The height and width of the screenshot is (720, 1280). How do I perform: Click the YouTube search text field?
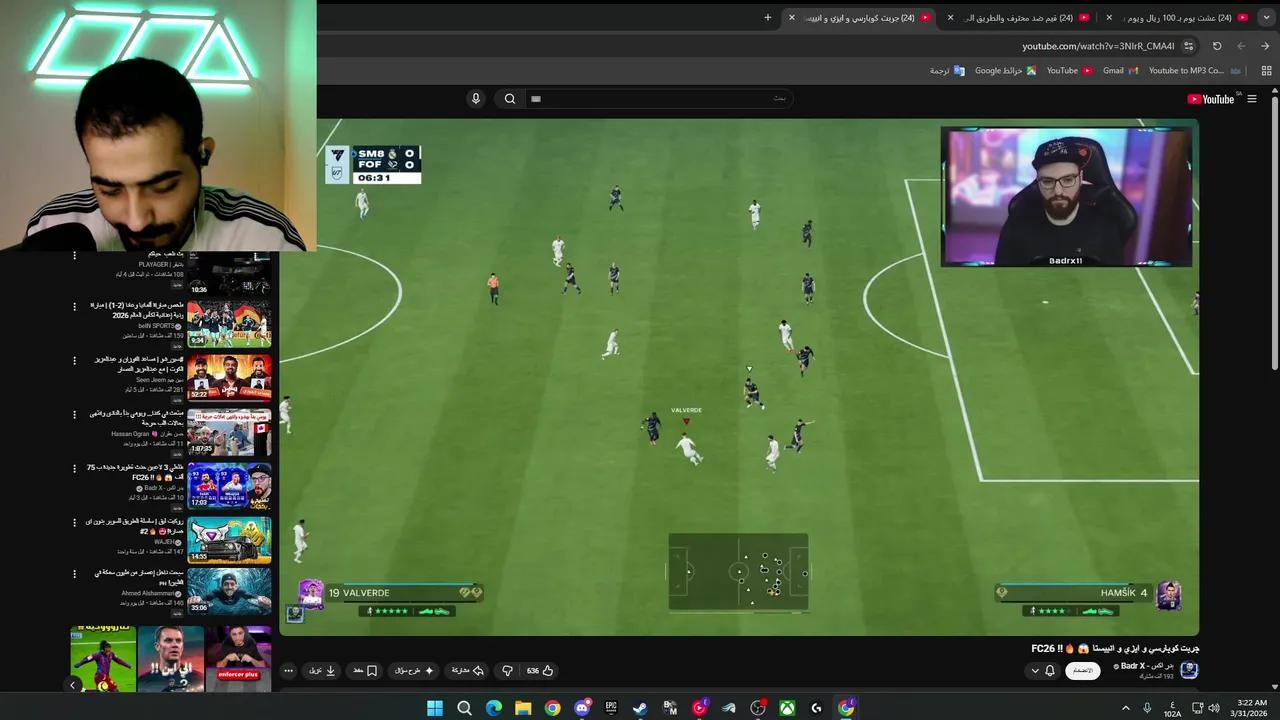tap(660, 98)
